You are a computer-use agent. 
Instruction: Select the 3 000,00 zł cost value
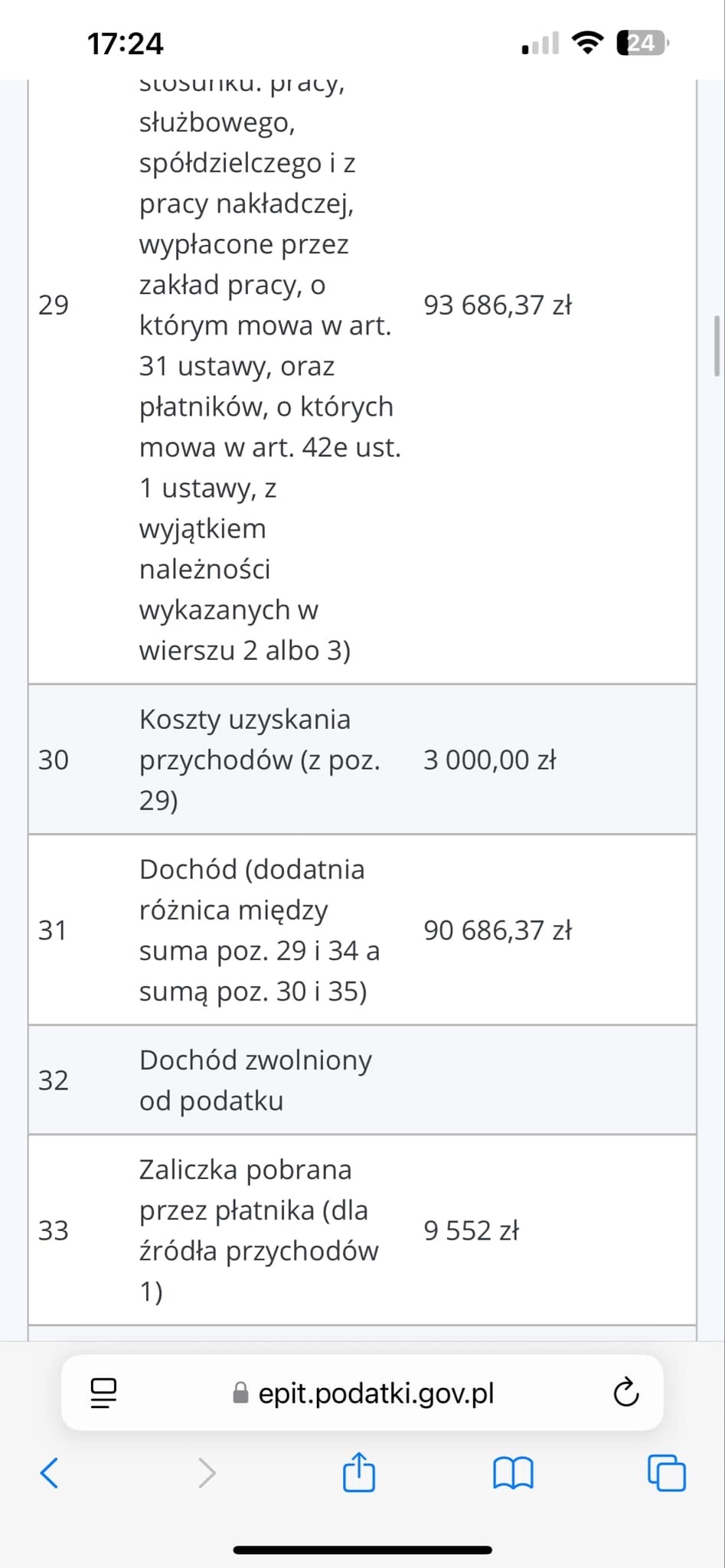pyautogui.click(x=490, y=760)
